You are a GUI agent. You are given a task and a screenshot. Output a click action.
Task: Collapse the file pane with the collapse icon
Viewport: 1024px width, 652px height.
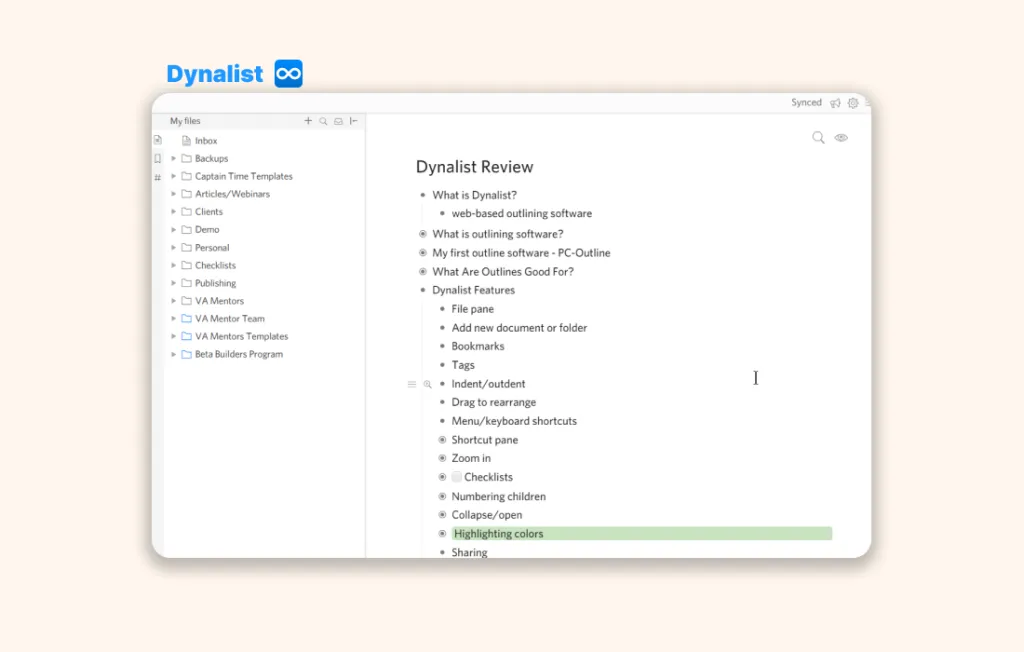(x=353, y=121)
